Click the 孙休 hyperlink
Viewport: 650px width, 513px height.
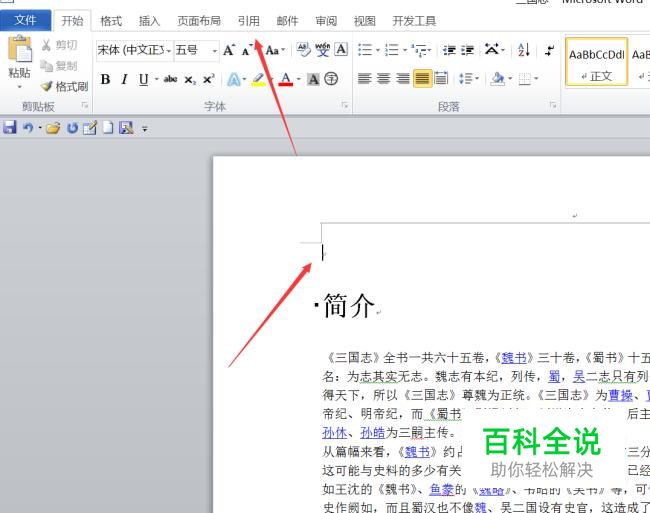335,433
